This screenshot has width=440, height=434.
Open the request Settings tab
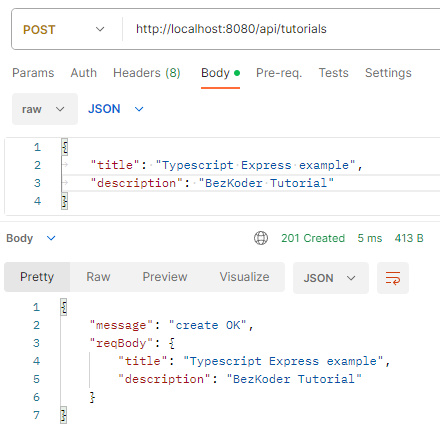click(x=388, y=73)
